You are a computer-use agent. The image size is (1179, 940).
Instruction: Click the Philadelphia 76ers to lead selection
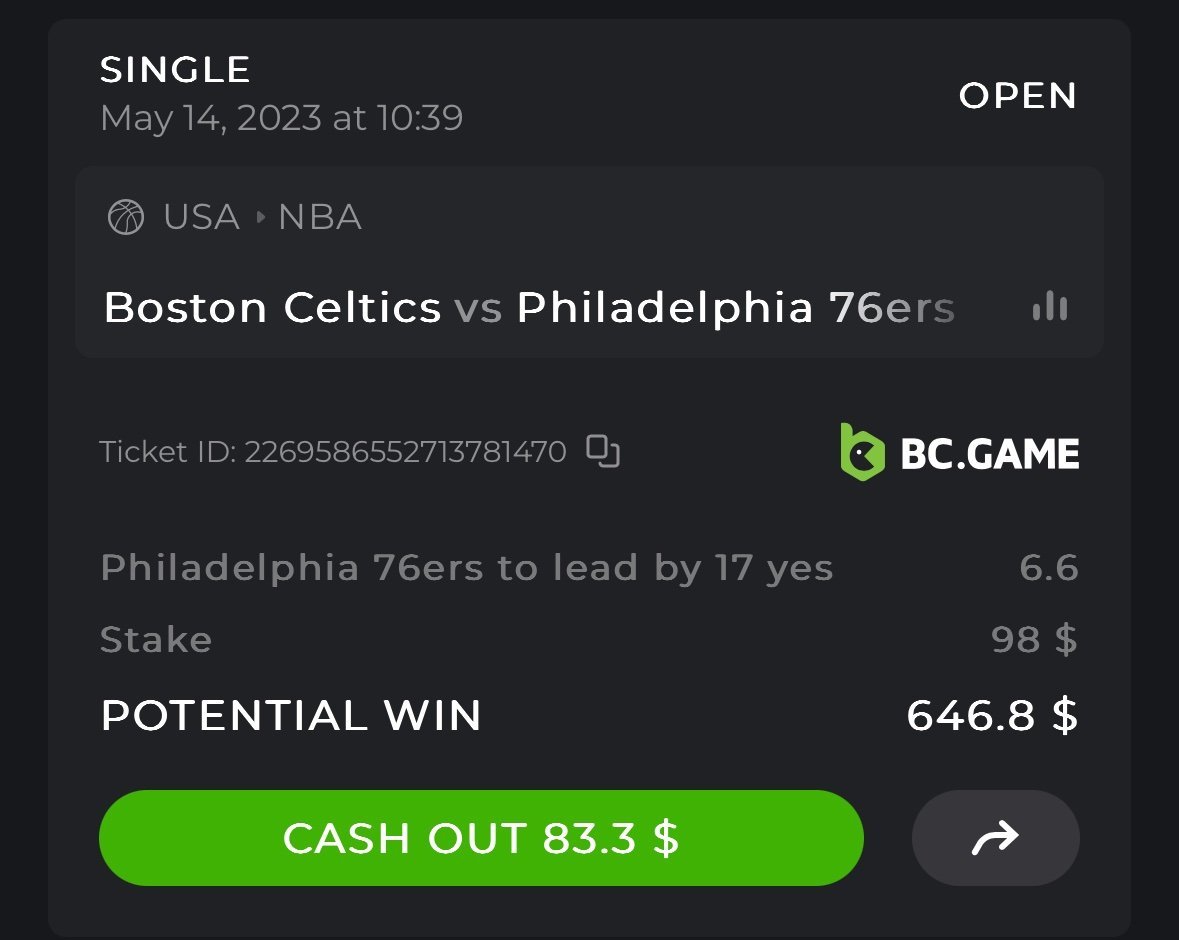coord(466,568)
